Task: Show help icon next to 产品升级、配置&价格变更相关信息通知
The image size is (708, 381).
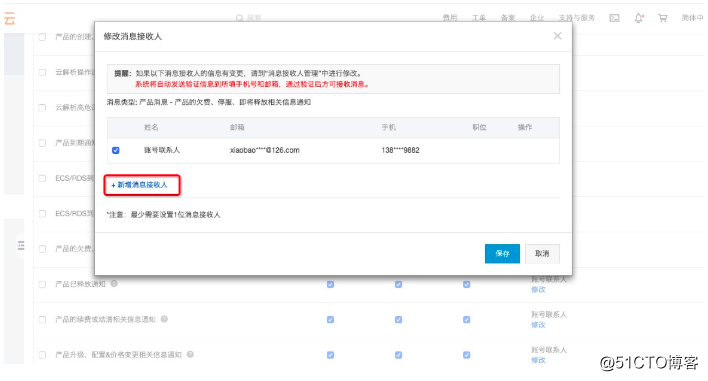Action: (191, 354)
